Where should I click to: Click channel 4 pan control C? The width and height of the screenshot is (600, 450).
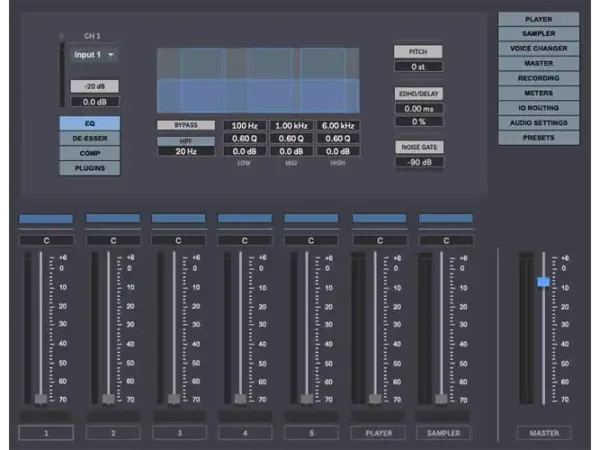(245, 241)
